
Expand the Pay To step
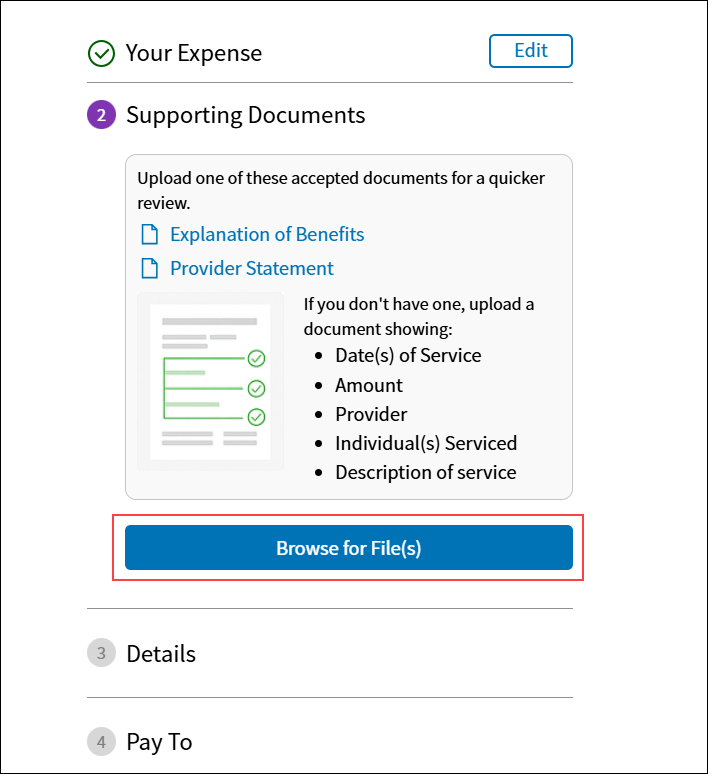[159, 742]
